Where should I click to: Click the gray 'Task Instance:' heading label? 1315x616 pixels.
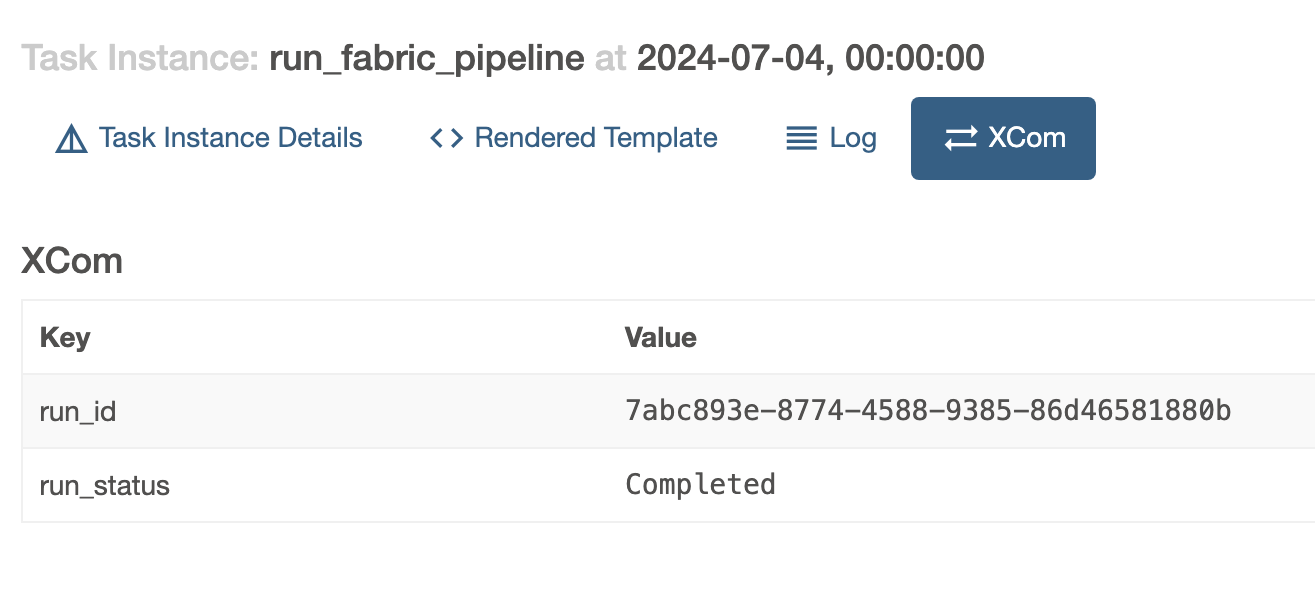140,58
